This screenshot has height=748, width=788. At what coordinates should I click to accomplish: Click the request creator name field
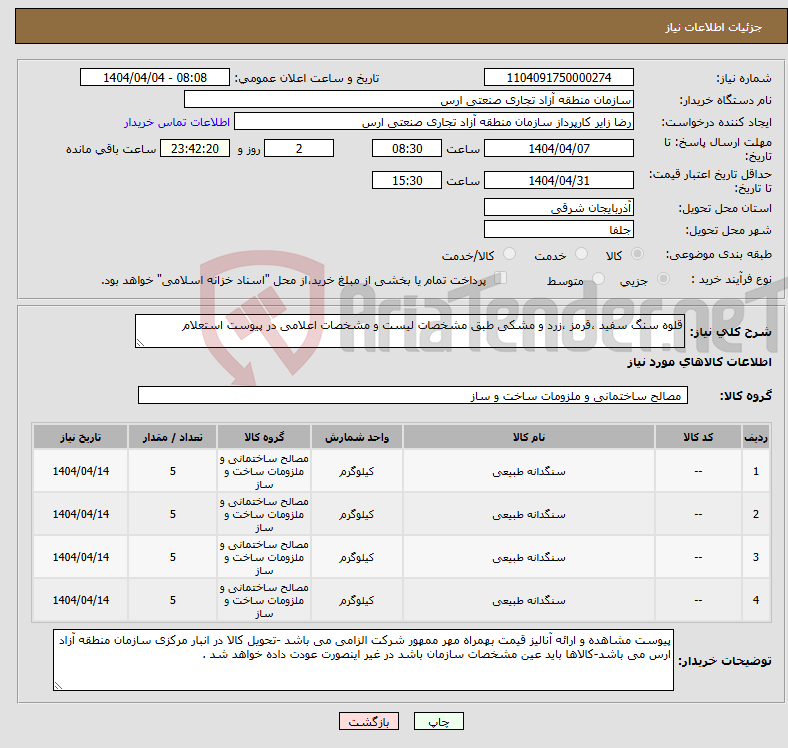(x=434, y=122)
